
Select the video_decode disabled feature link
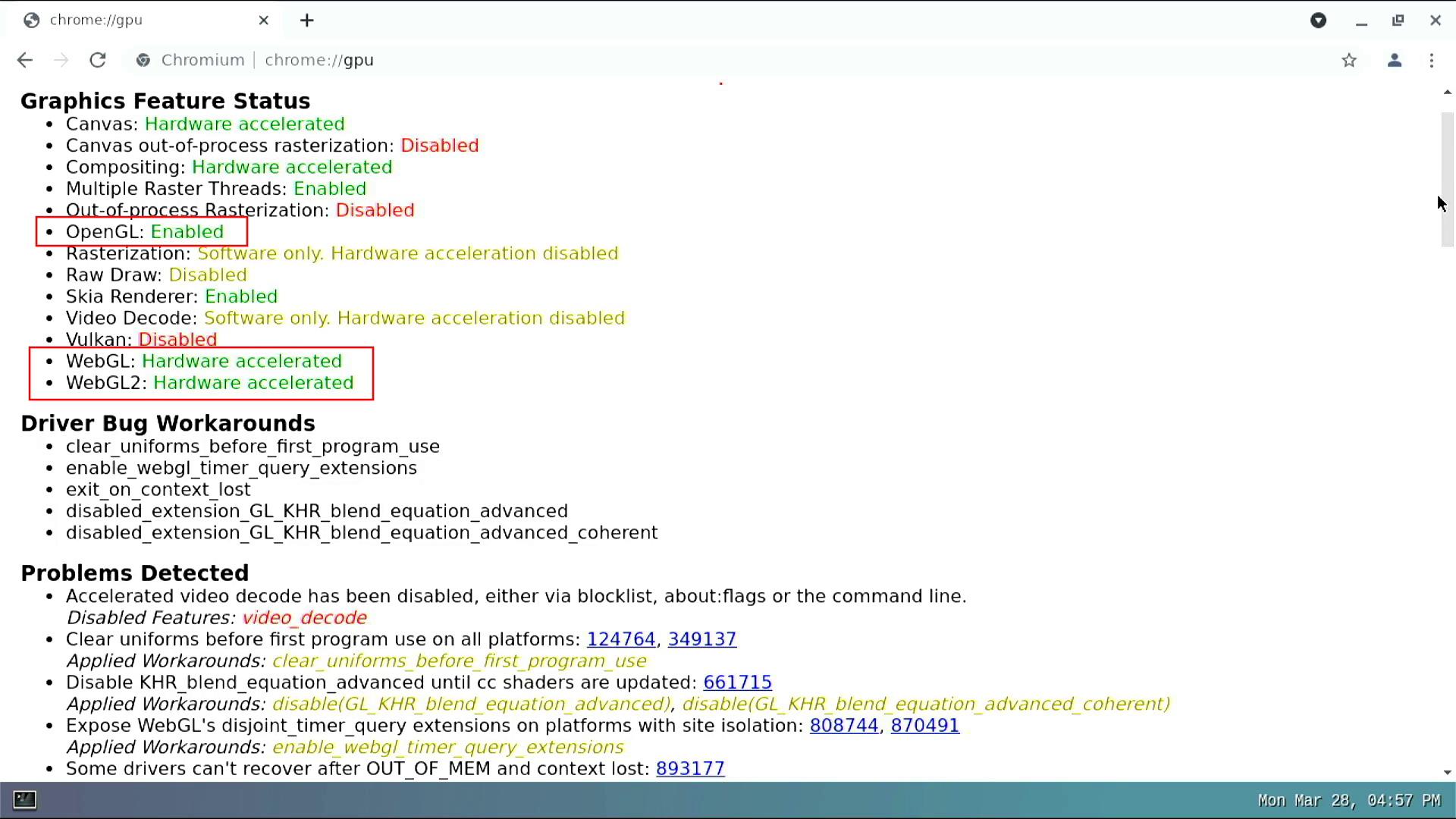pos(303,617)
